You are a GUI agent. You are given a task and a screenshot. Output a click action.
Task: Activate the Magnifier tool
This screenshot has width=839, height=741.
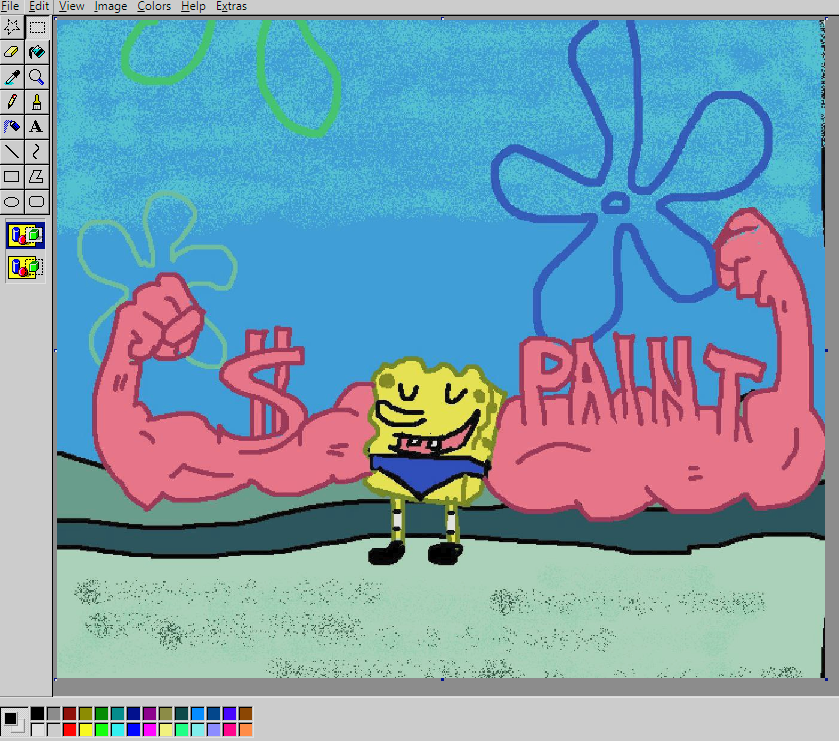tap(36, 77)
